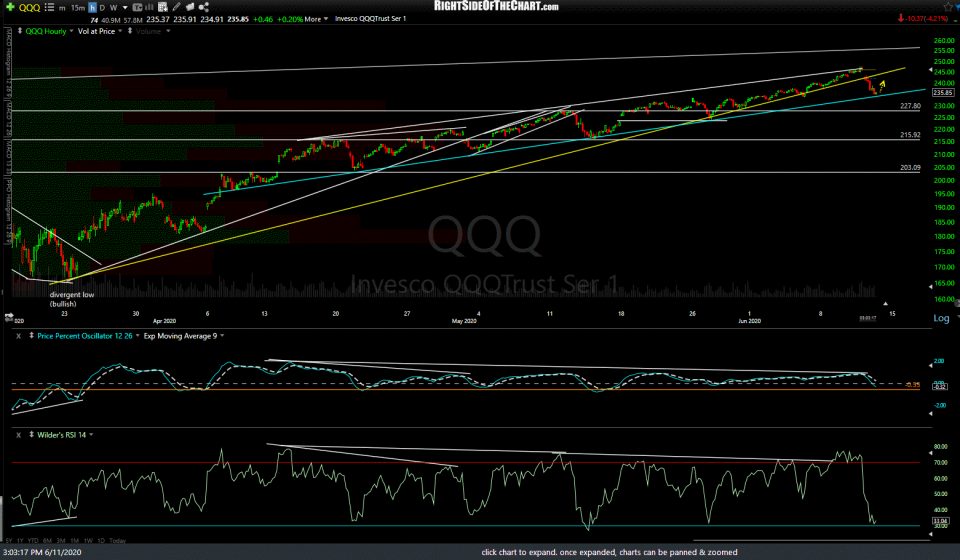Open the bar chart style icon
The width and height of the screenshot is (960, 560).
(x=149, y=7)
